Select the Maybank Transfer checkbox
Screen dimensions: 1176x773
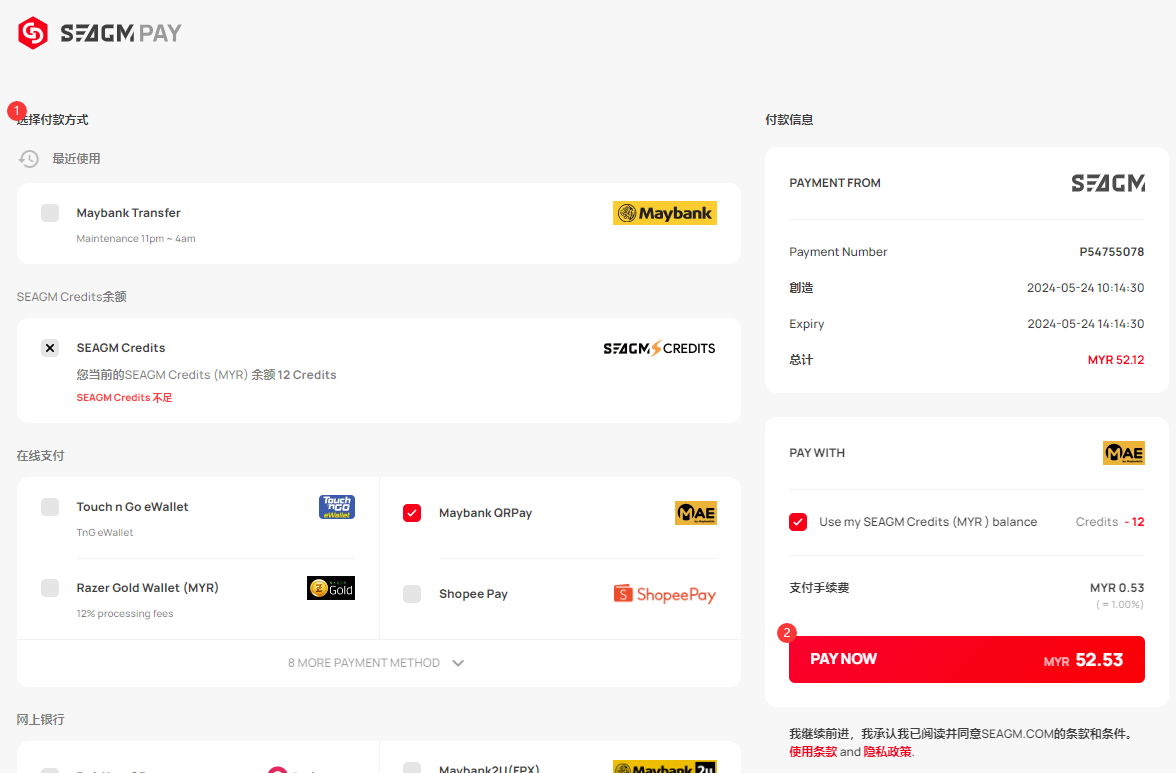pyautogui.click(x=50, y=213)
